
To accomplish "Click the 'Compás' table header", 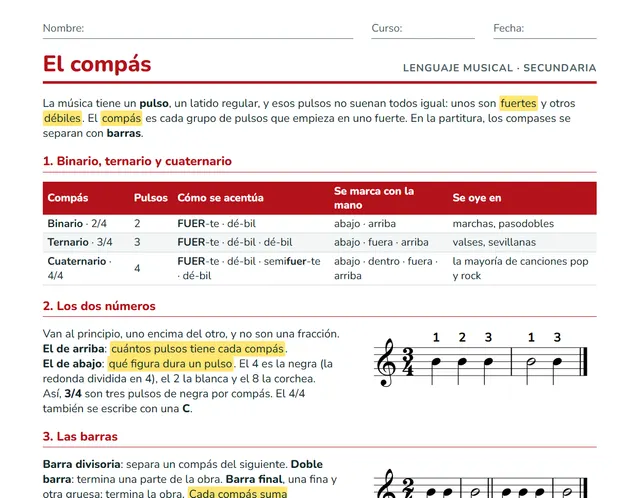I will [68, 198].
